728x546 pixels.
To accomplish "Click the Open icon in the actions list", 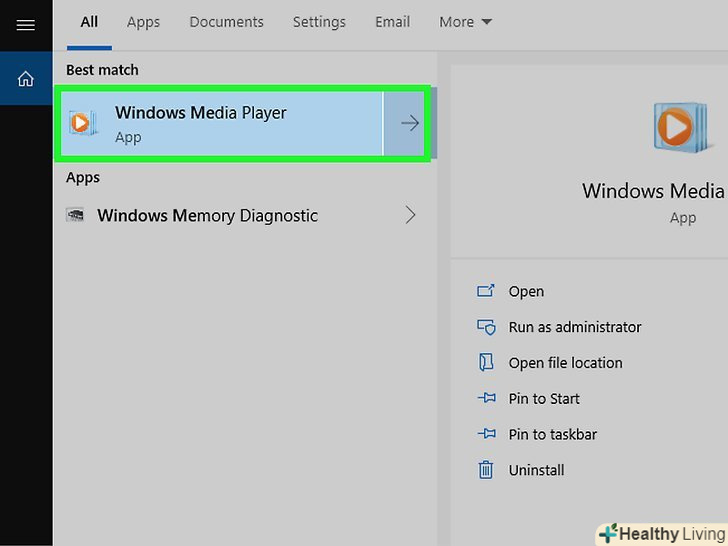I will [487, 291].
